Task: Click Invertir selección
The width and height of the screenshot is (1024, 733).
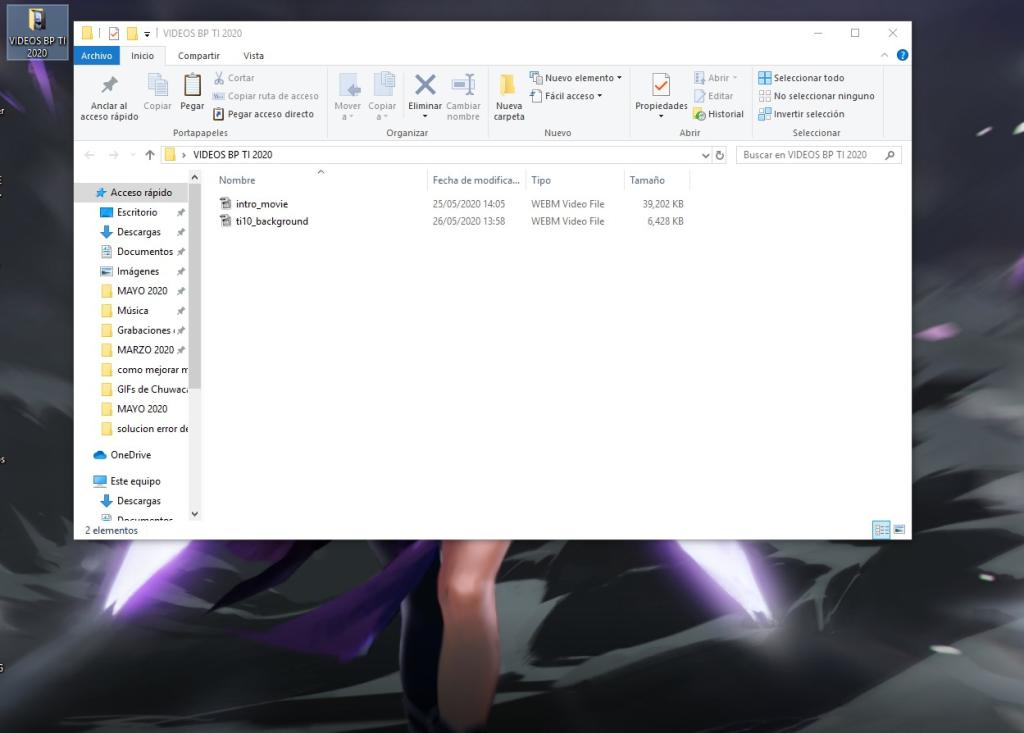Action: pyautogui.click(x=801, y=114)
